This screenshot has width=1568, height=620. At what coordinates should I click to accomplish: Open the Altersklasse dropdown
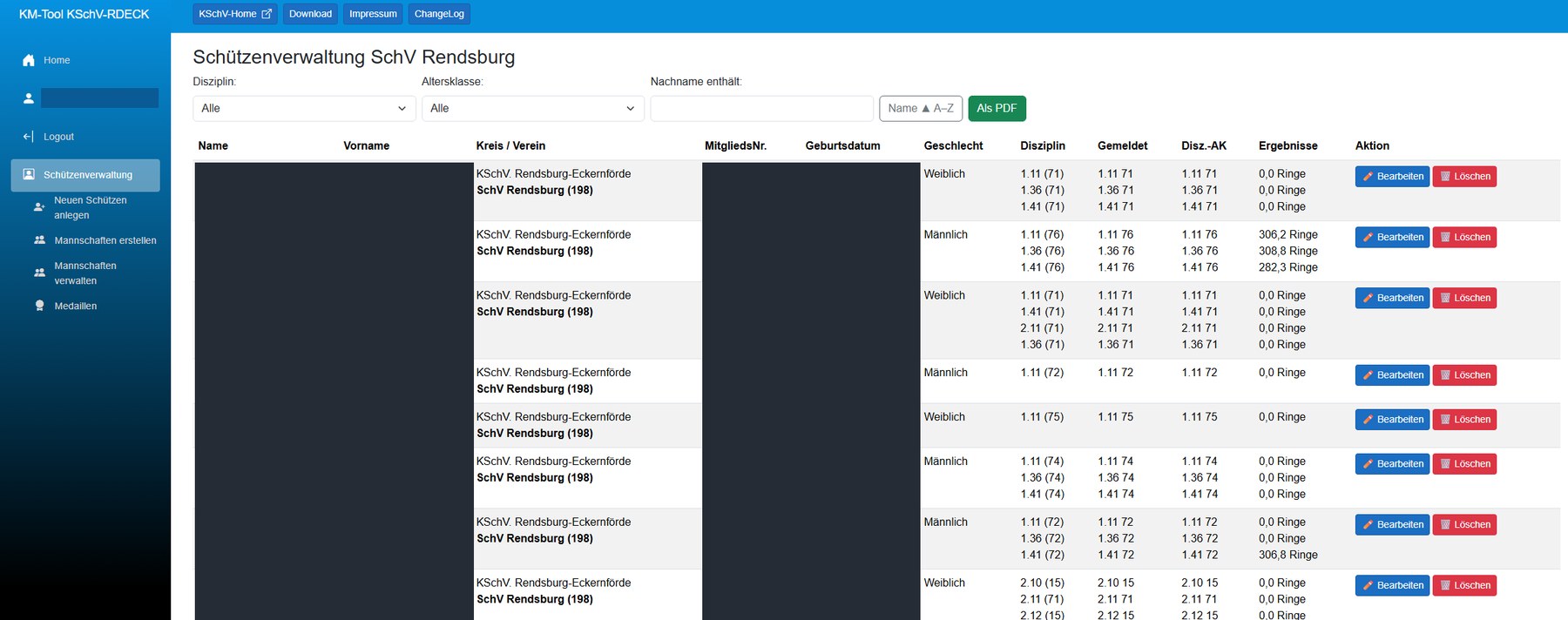[533, 108]
